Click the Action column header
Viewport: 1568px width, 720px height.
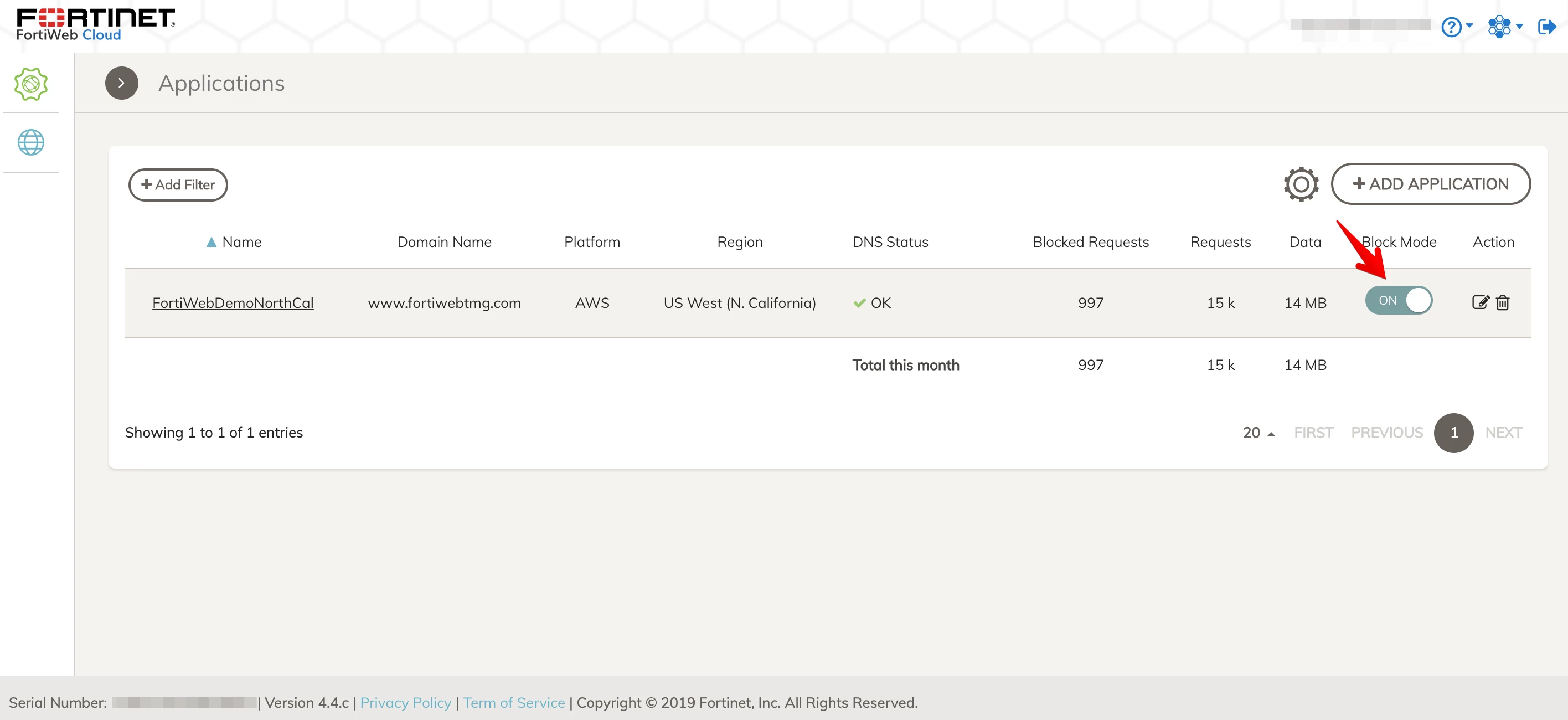tap(1493, 242)
